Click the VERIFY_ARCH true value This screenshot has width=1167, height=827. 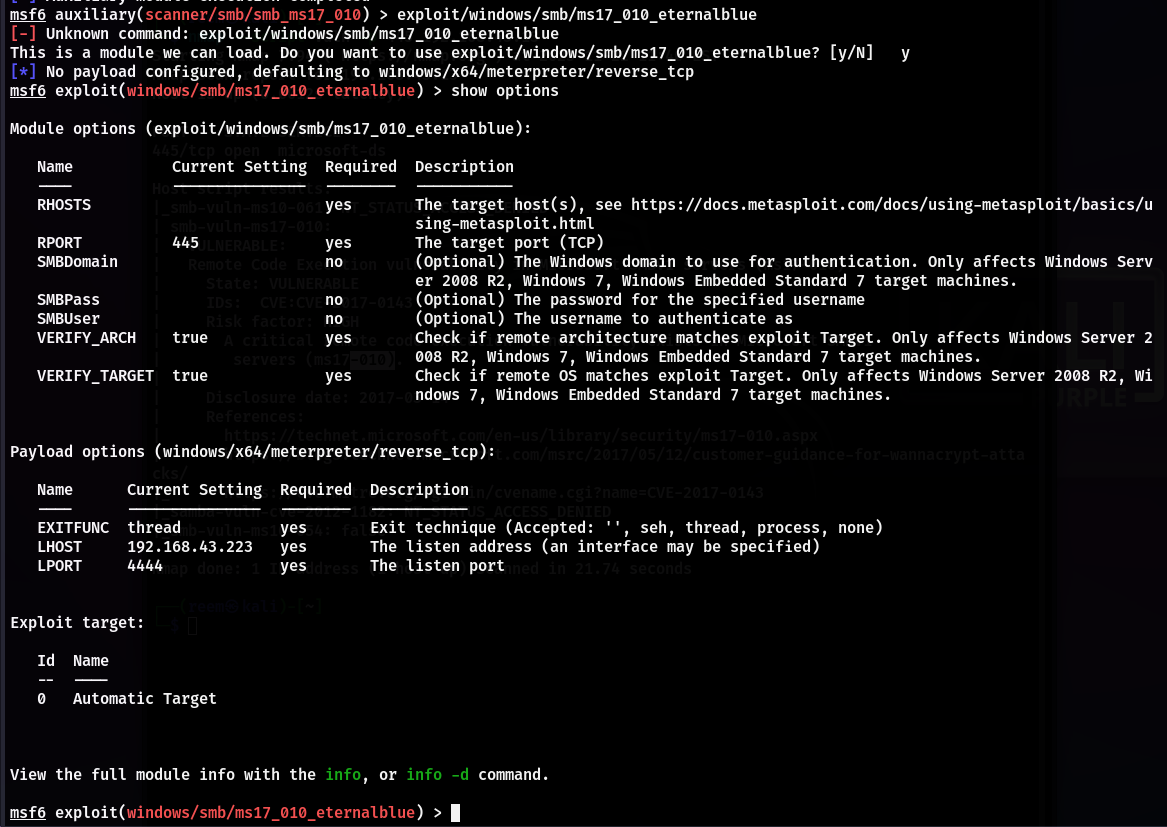(x=190, y=338)
